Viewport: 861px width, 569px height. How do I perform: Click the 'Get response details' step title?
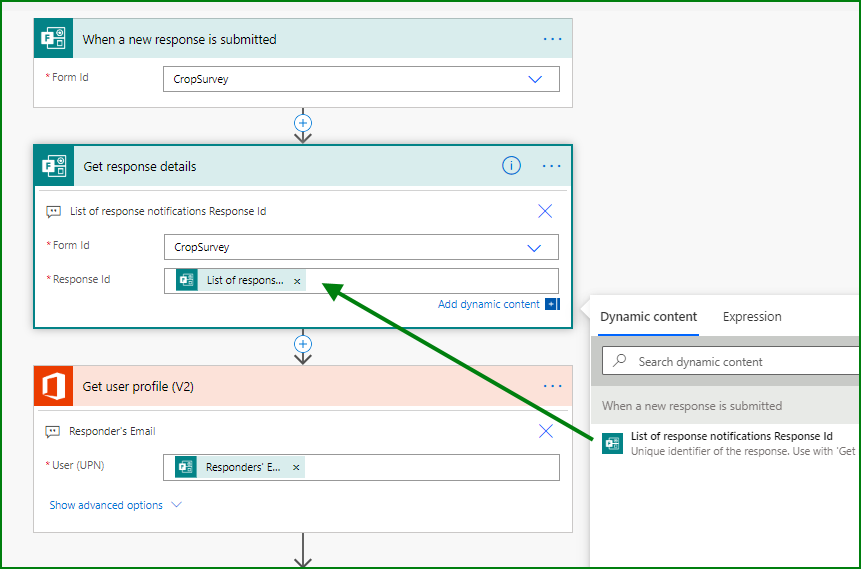coord(139,166)
